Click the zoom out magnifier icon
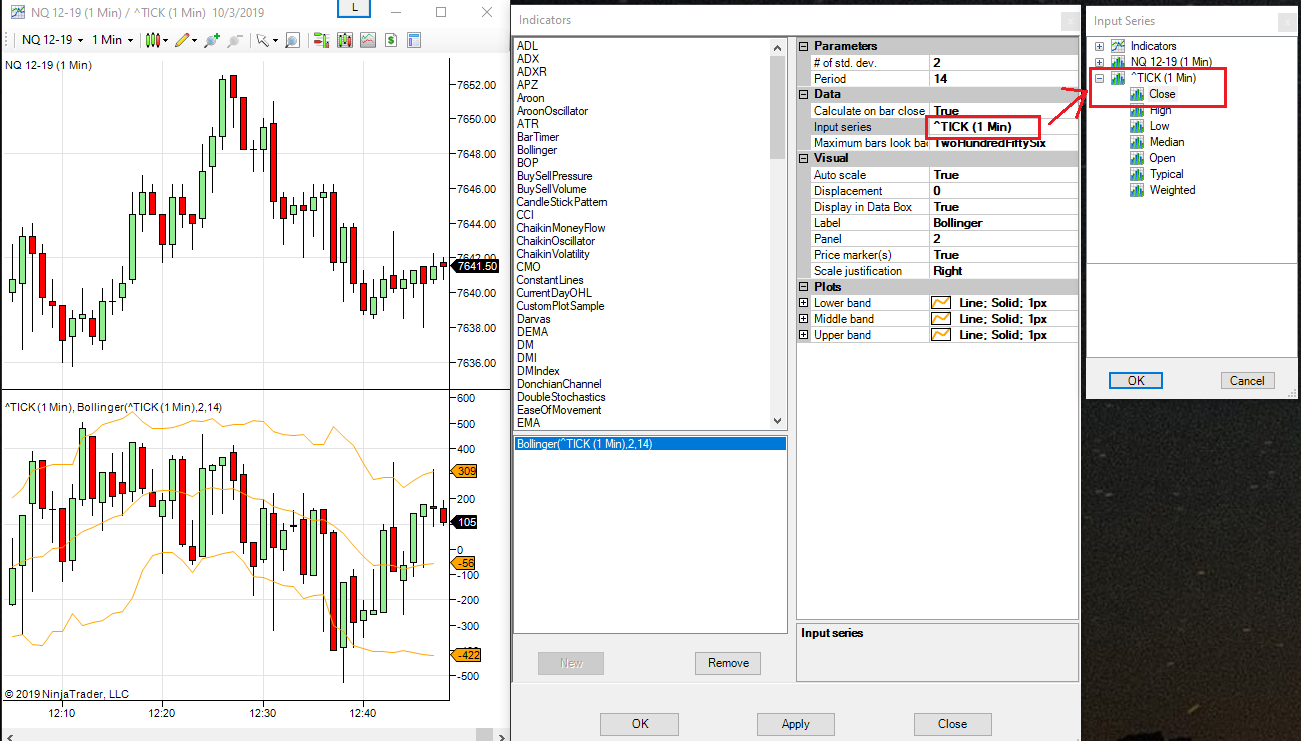 [x=235, y=40]
